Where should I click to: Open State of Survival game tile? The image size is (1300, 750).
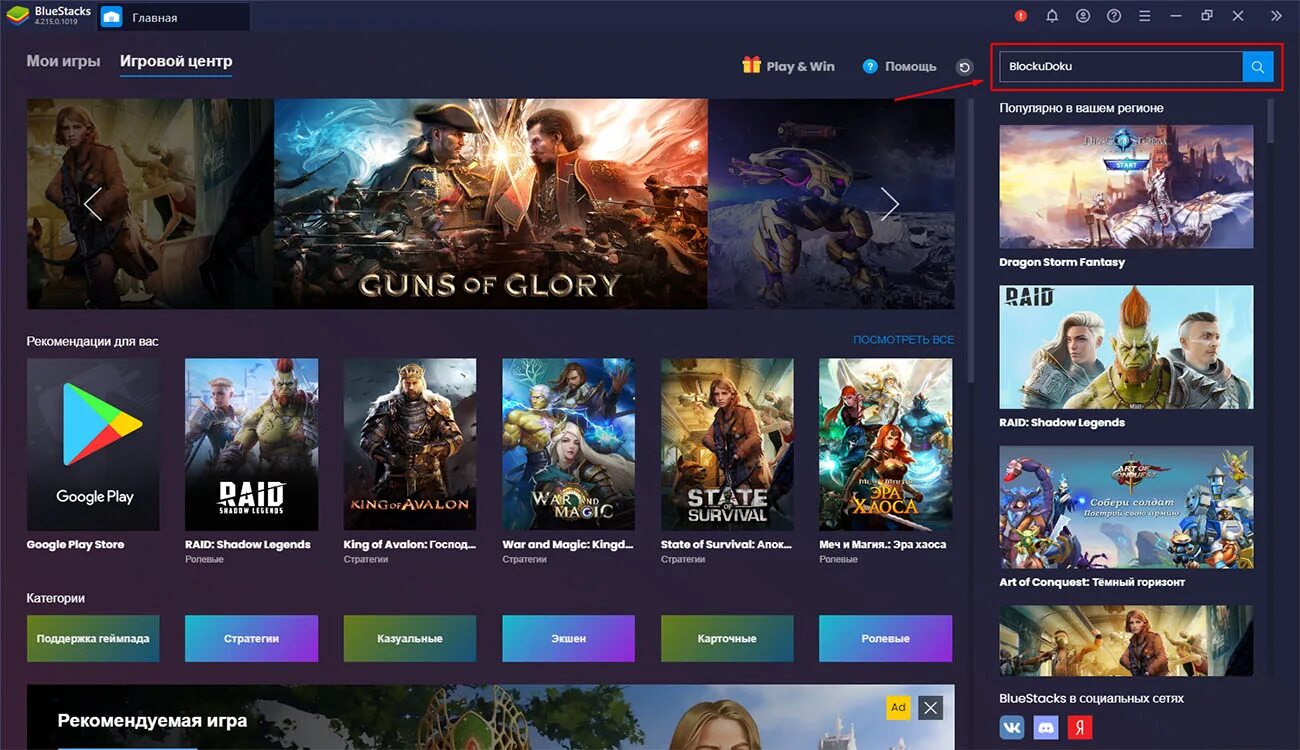click(727, 444)
